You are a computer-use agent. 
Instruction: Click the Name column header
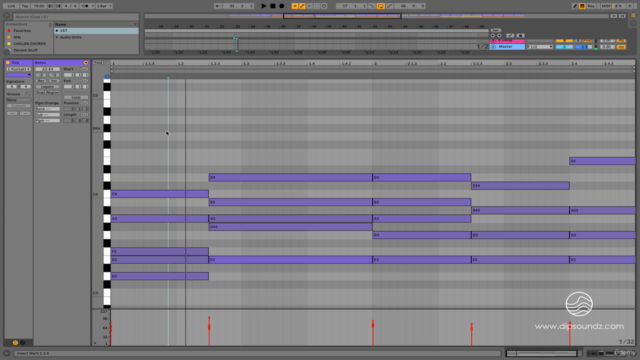[96, 24]
